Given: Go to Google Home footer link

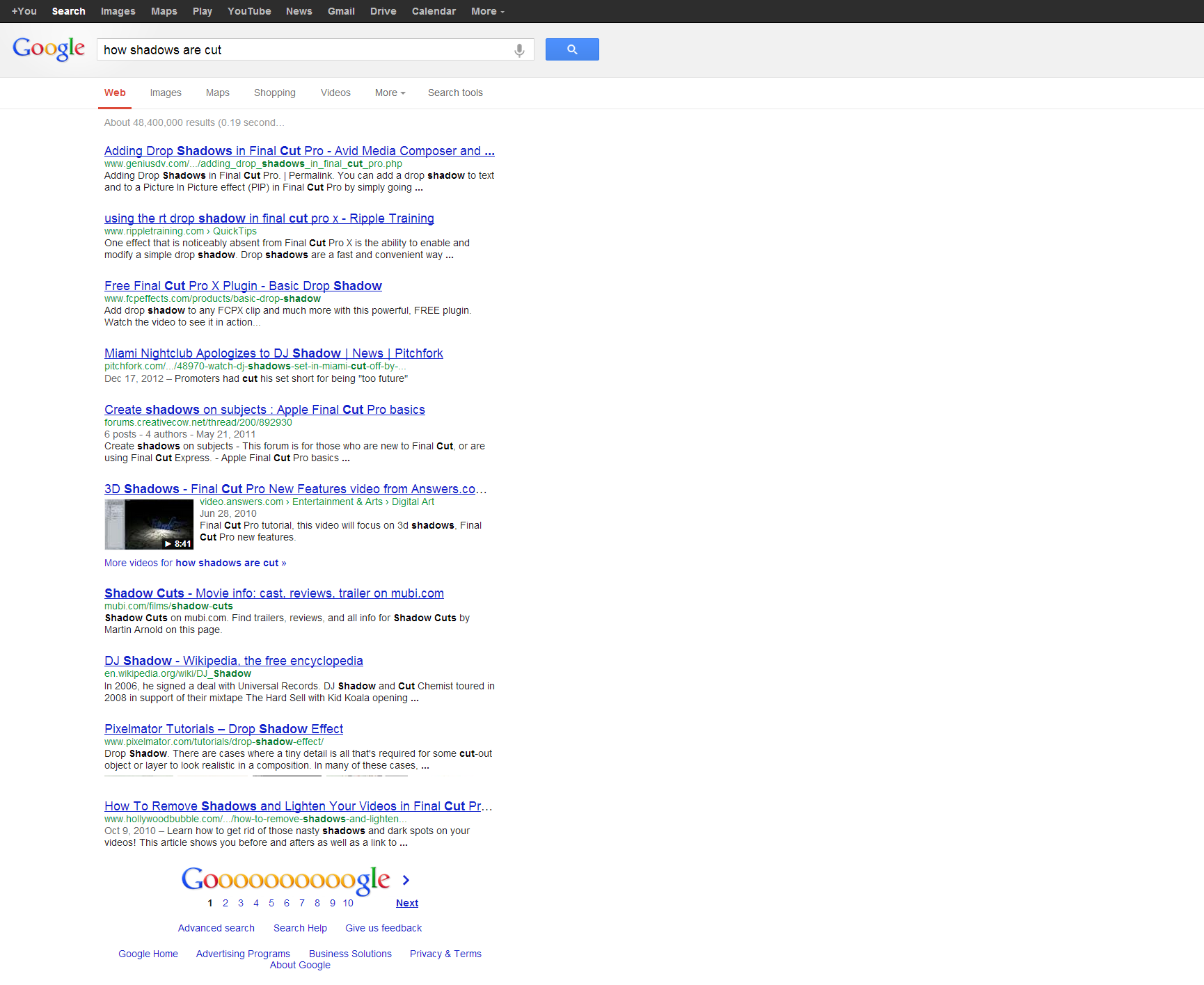Looking at the screenshot, I should click(148, 954).
